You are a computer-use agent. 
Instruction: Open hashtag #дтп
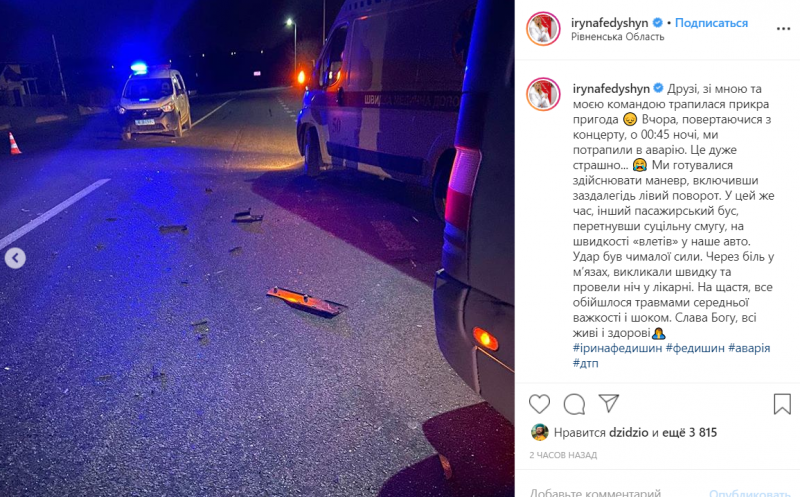click(585, 363)
